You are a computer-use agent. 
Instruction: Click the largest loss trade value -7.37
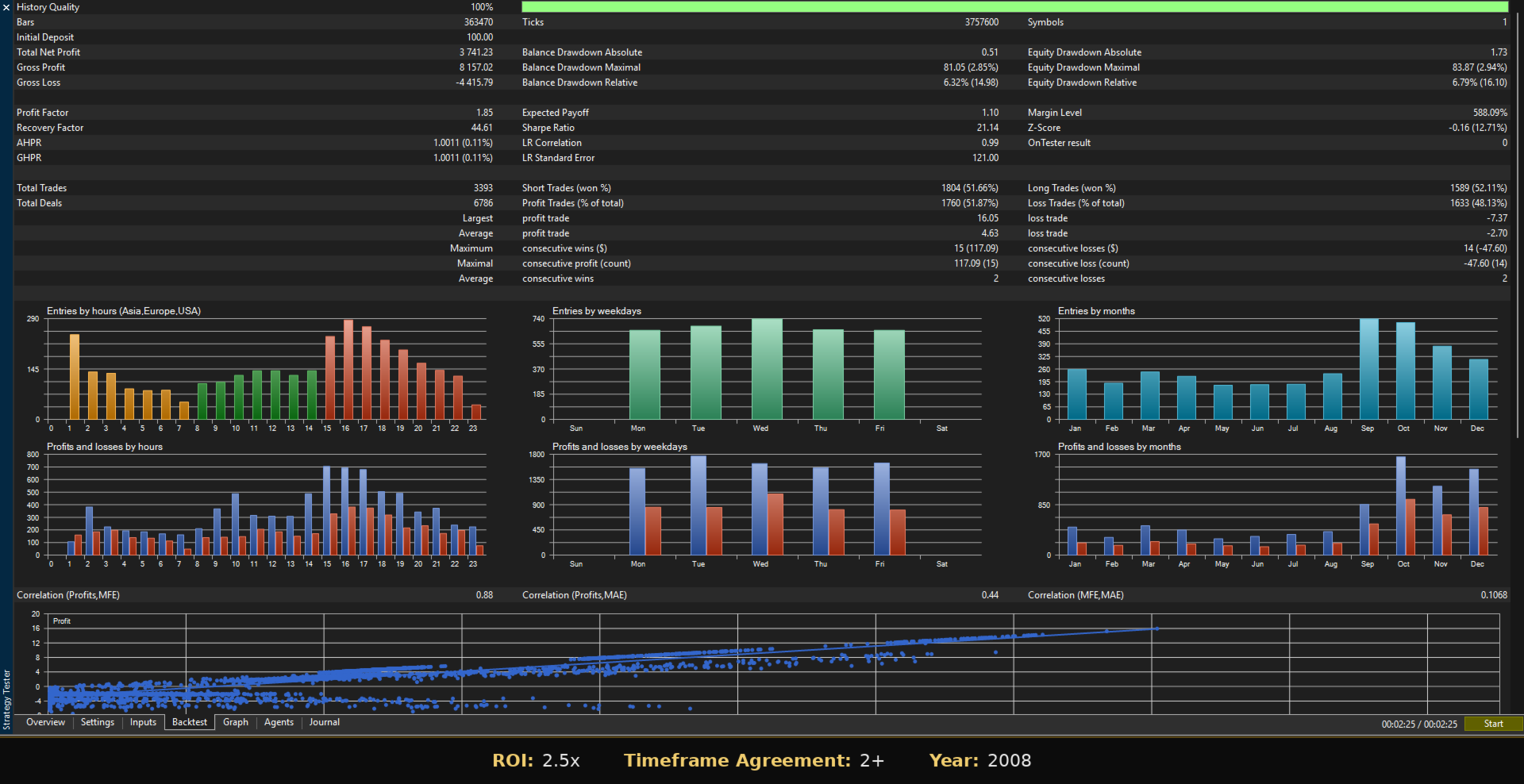click(x=1497, y=218)
